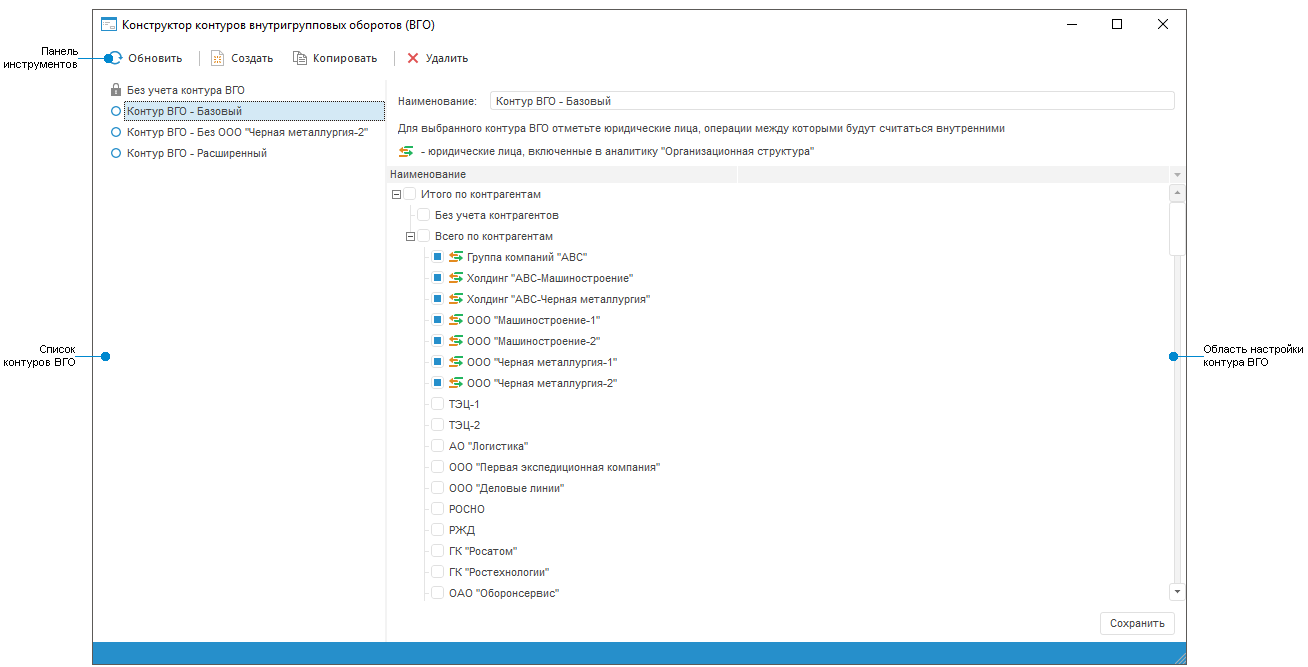Collapse the Итого по контрагентам node
This screenshot has height=667, width=1308.
(x=396, y=194)
